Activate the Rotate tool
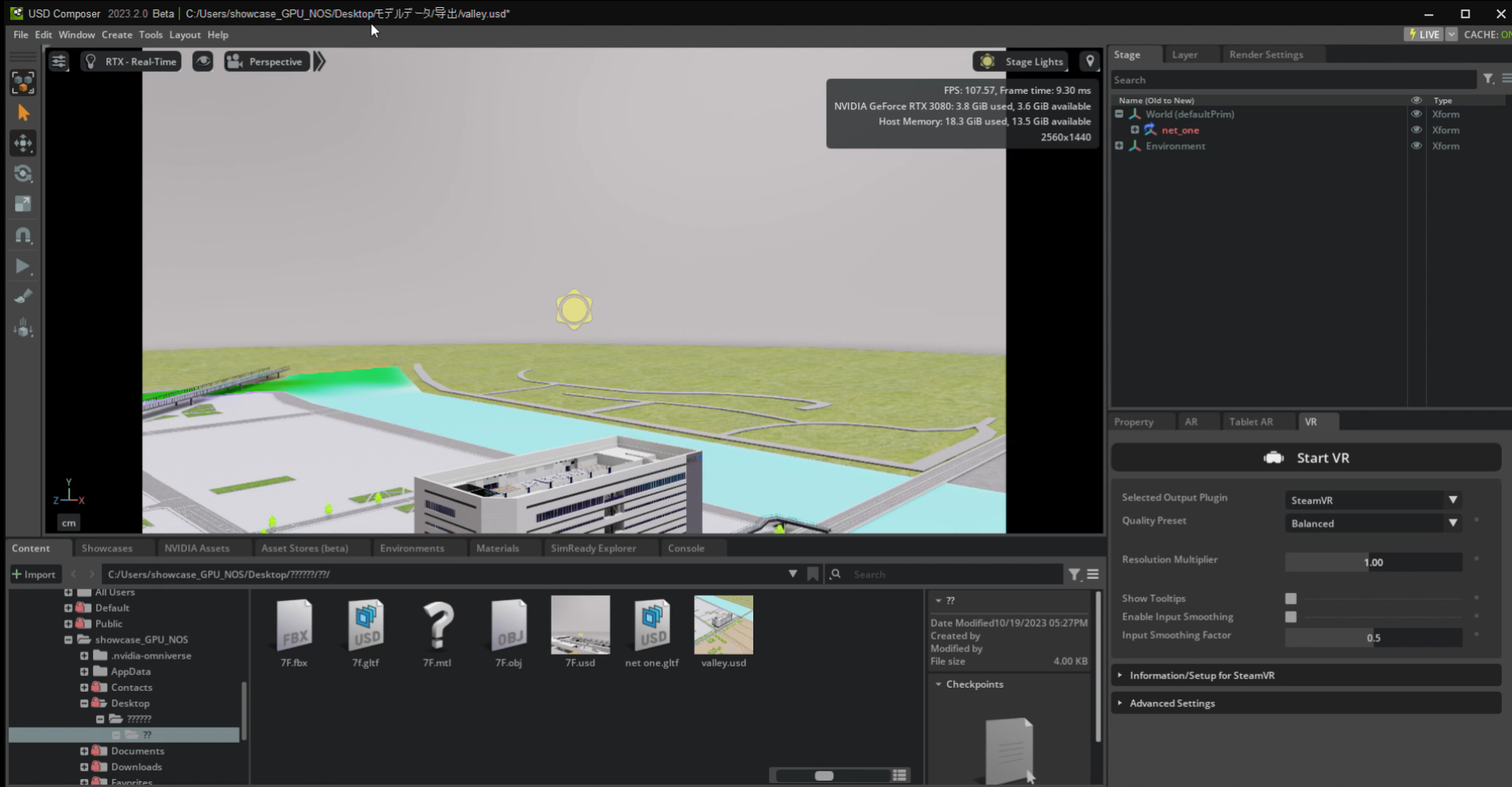Viewport: 1512px width, 787px height. (23, 174)
